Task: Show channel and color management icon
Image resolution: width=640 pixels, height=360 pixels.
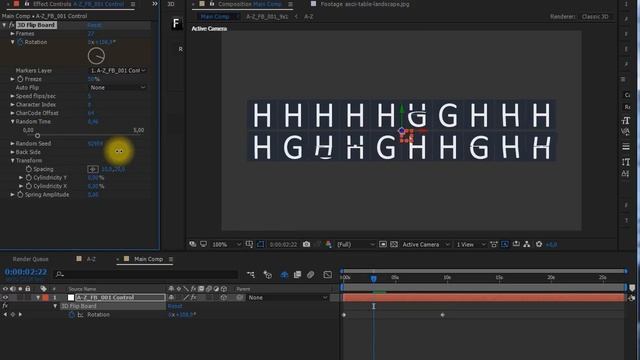Action: coord(329,244)
